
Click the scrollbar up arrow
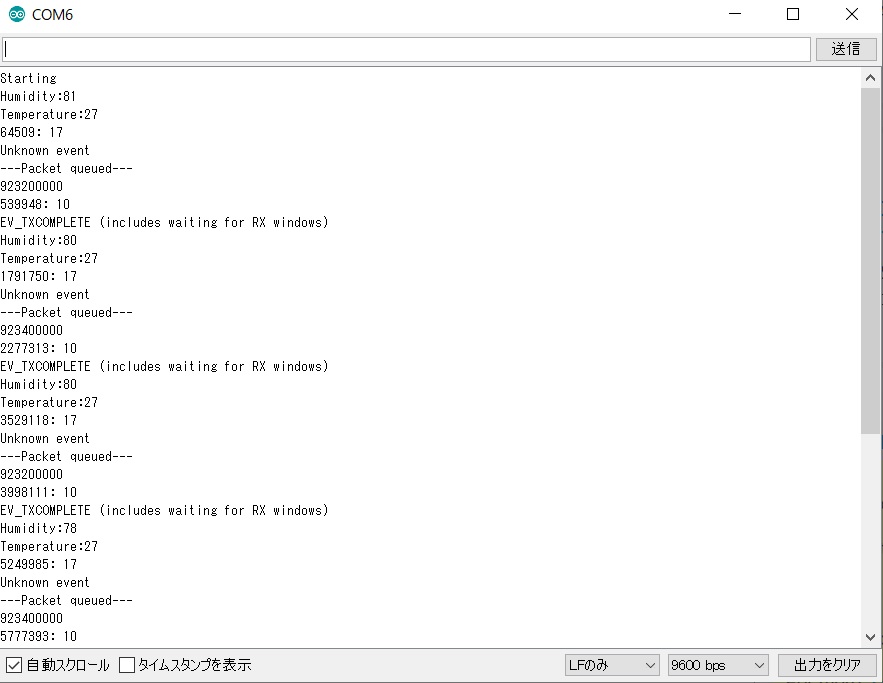tap(870, 78)
